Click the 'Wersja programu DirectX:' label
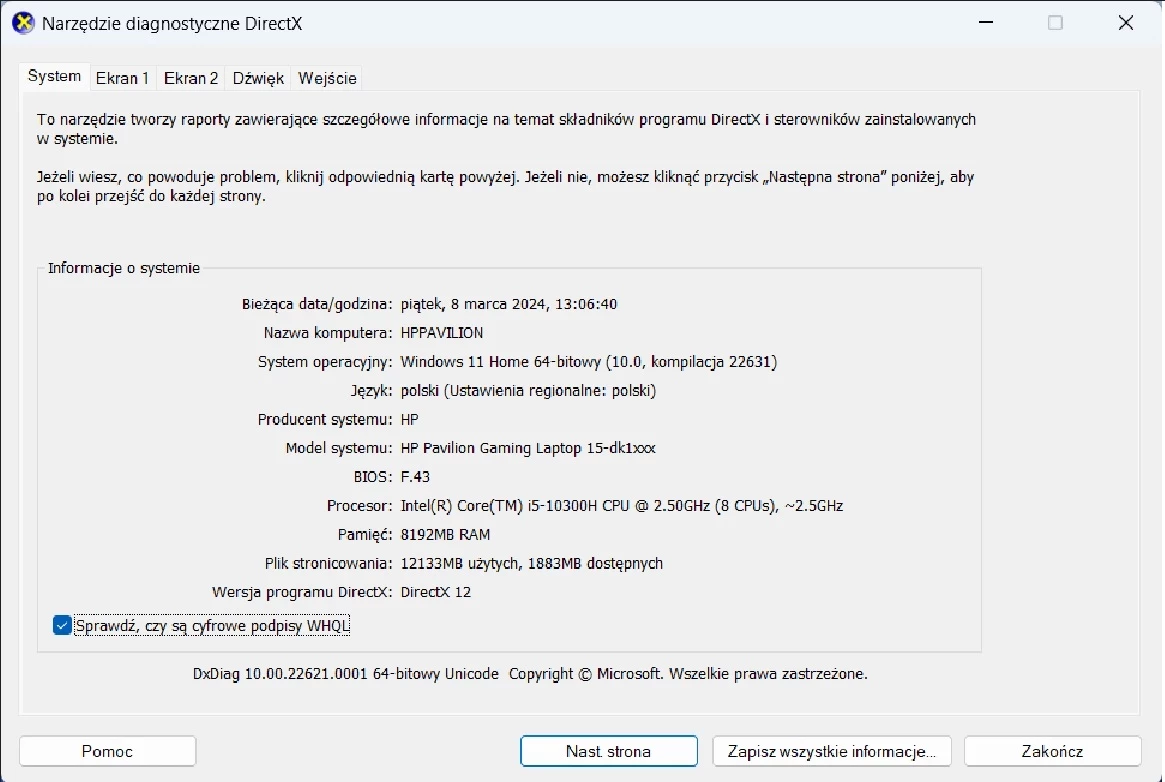Viewport: 1165px width, 782px height. point(302,592)
